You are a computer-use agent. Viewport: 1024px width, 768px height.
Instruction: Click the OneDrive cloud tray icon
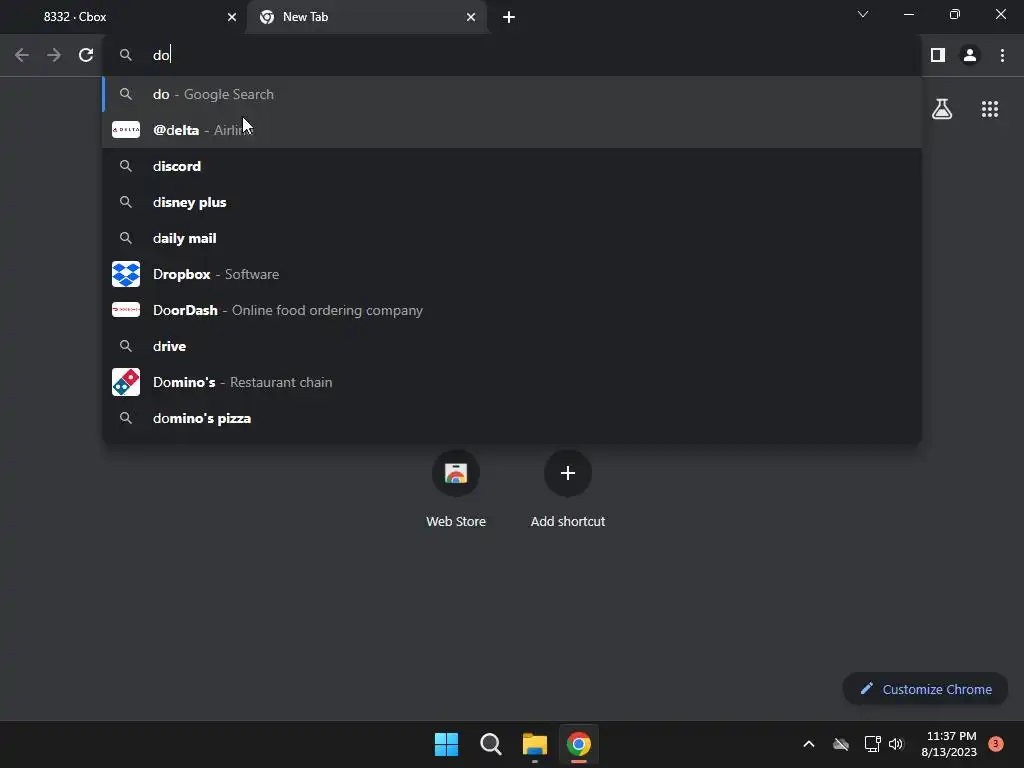pyautogui.click(x=841, y=744)
